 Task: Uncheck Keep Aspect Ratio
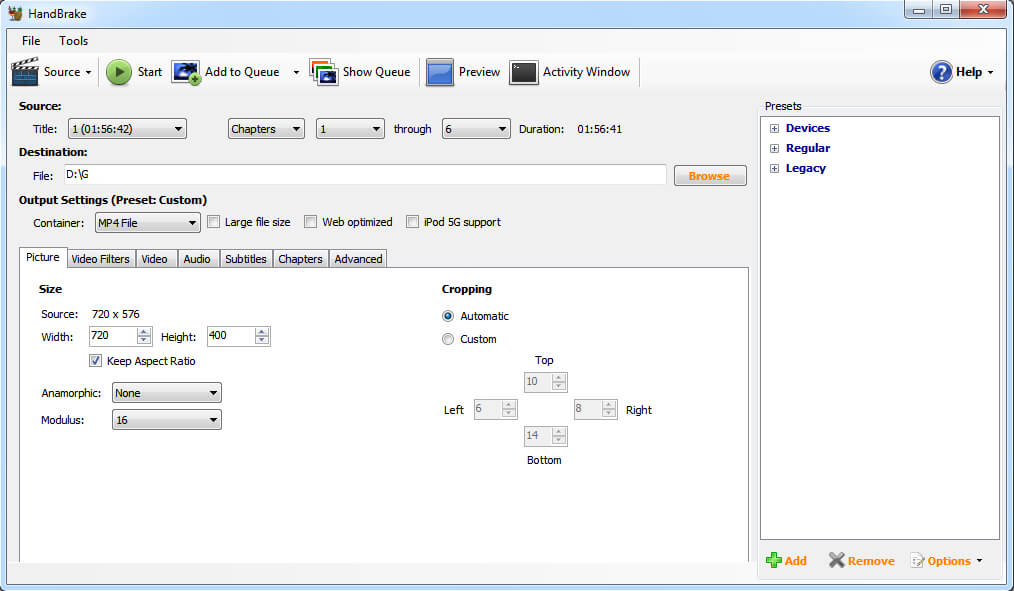(x=96, y=361)
